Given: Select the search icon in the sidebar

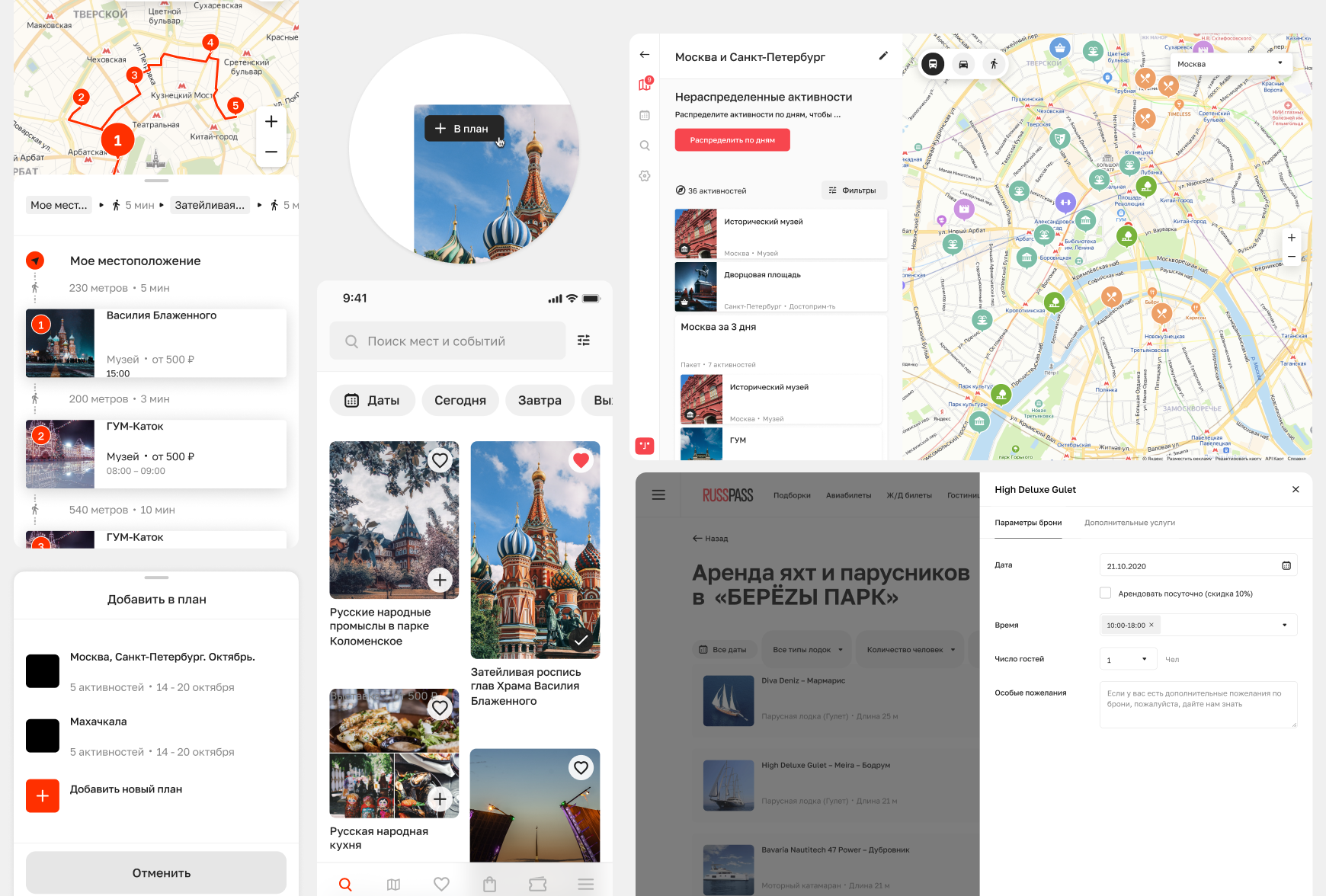Looking at the screenshot, I should pyautogui.click(x=645, y=145).
